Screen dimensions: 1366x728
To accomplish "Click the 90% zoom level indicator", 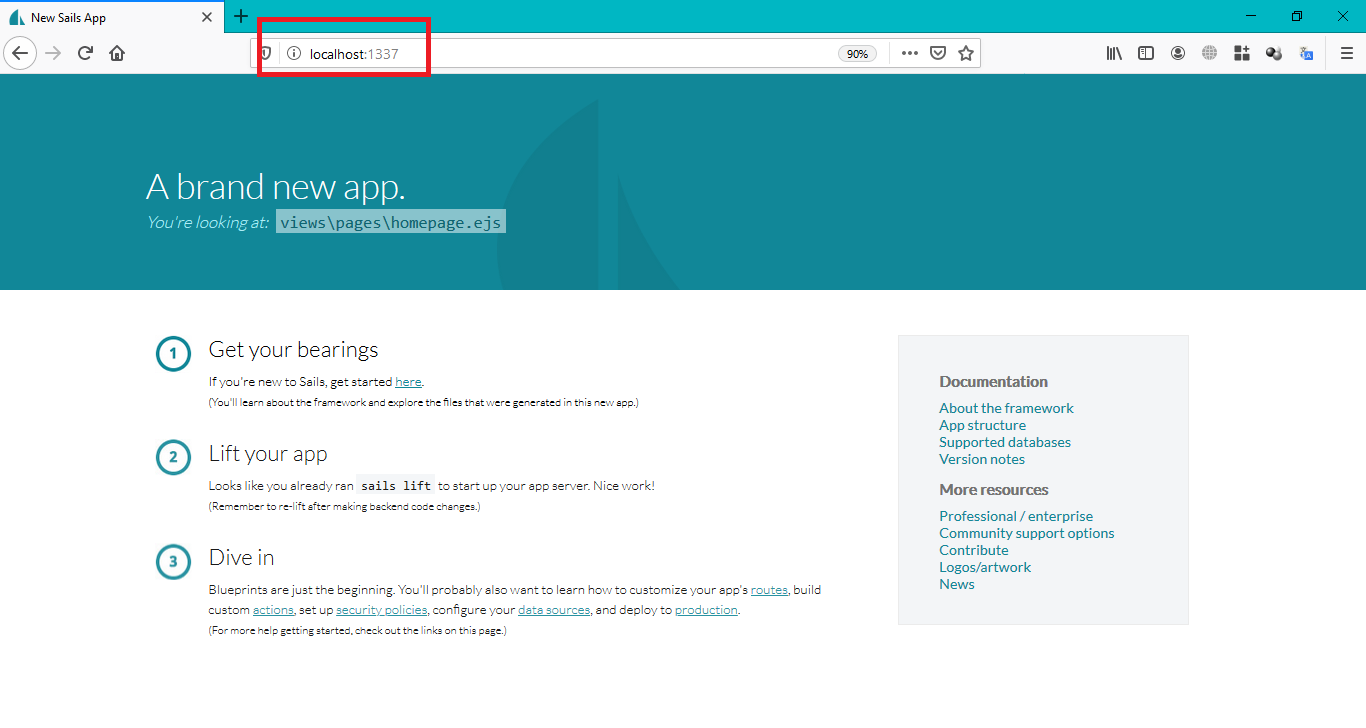I will (857, 53).
